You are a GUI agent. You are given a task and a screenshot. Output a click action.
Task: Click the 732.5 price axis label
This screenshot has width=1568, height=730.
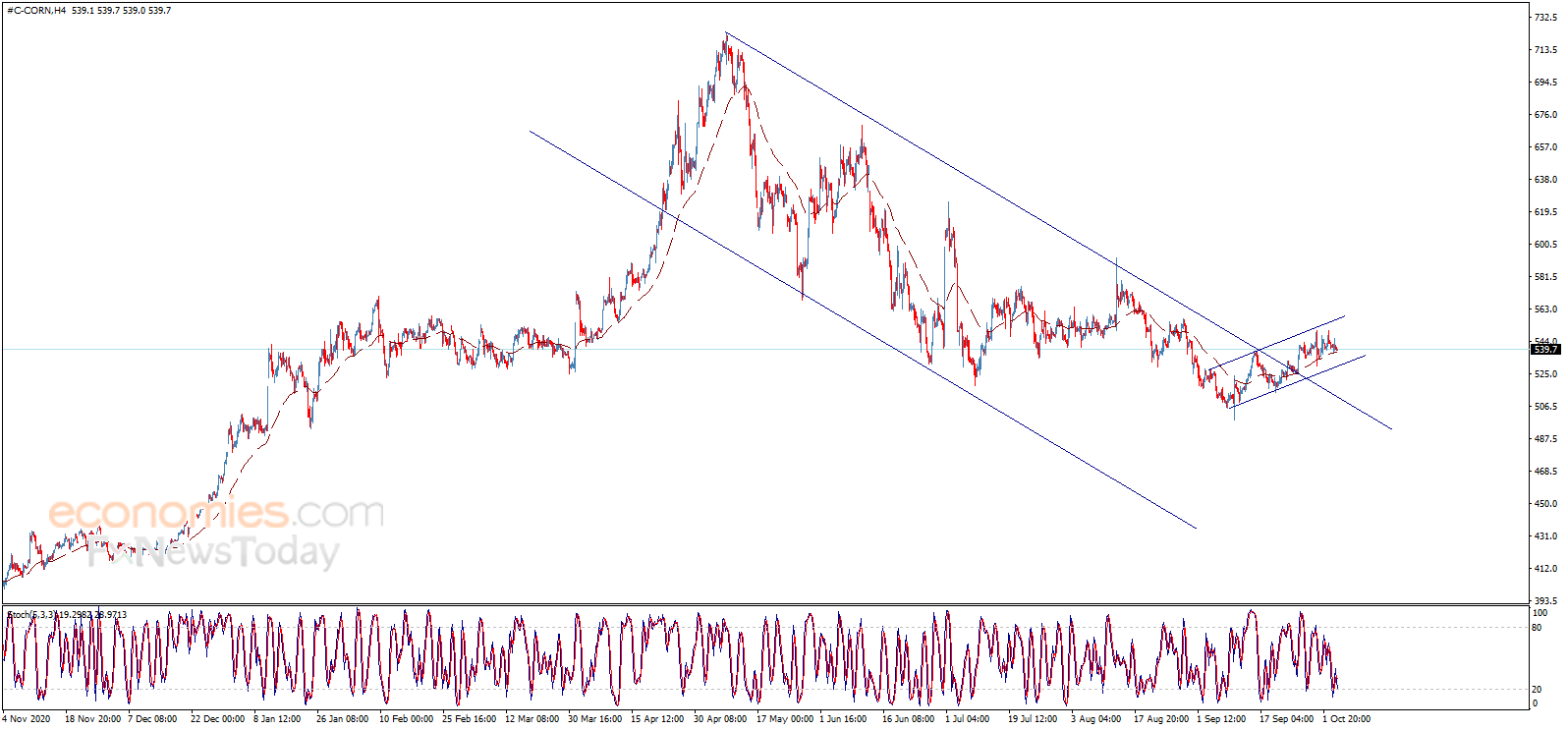tap(1545, 18)
